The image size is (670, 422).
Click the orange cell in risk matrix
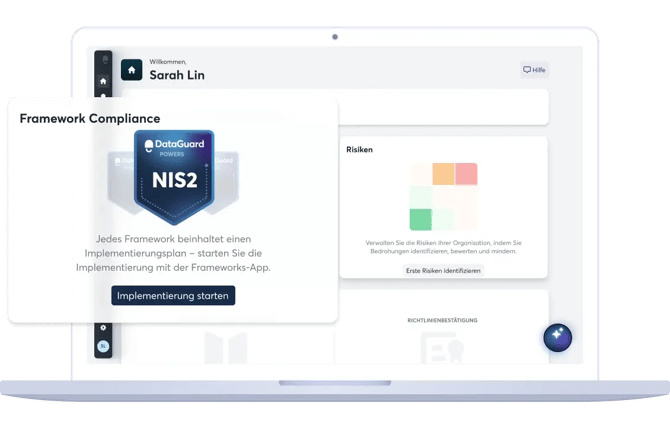click(443, 174)
